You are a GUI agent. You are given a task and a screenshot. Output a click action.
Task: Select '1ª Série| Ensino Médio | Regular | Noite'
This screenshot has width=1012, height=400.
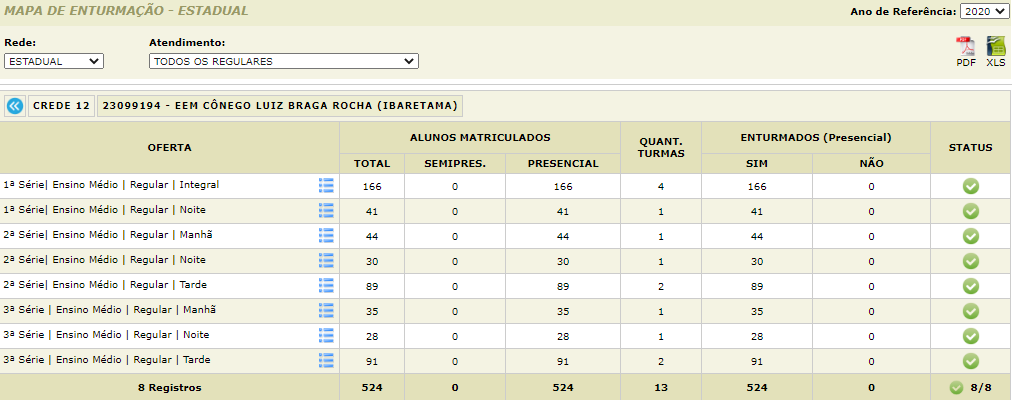(105, 210)
